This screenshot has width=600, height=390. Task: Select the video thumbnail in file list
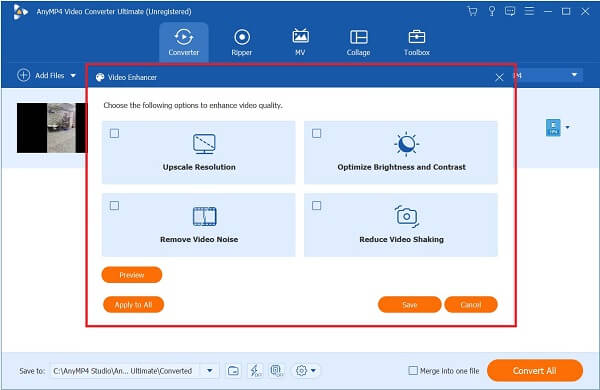[x=52, y=128]
